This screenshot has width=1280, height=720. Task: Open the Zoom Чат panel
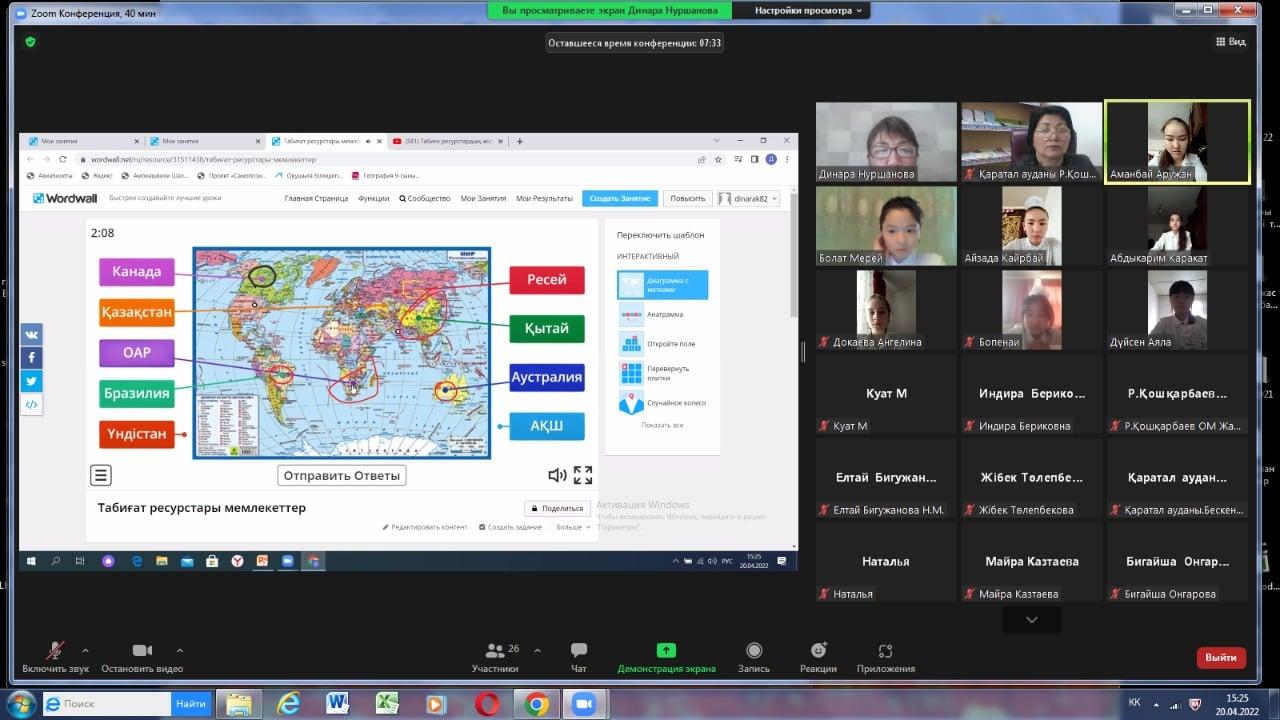pyautogui.click(x=578, y=651)
